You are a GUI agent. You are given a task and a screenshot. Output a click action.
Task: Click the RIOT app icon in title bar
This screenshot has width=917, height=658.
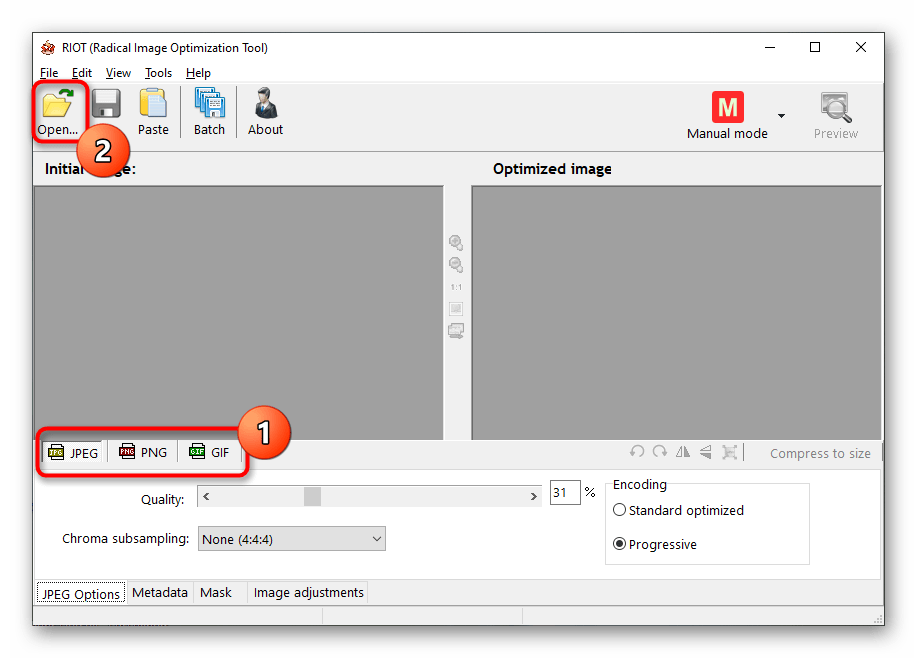[x=48, y=47]
